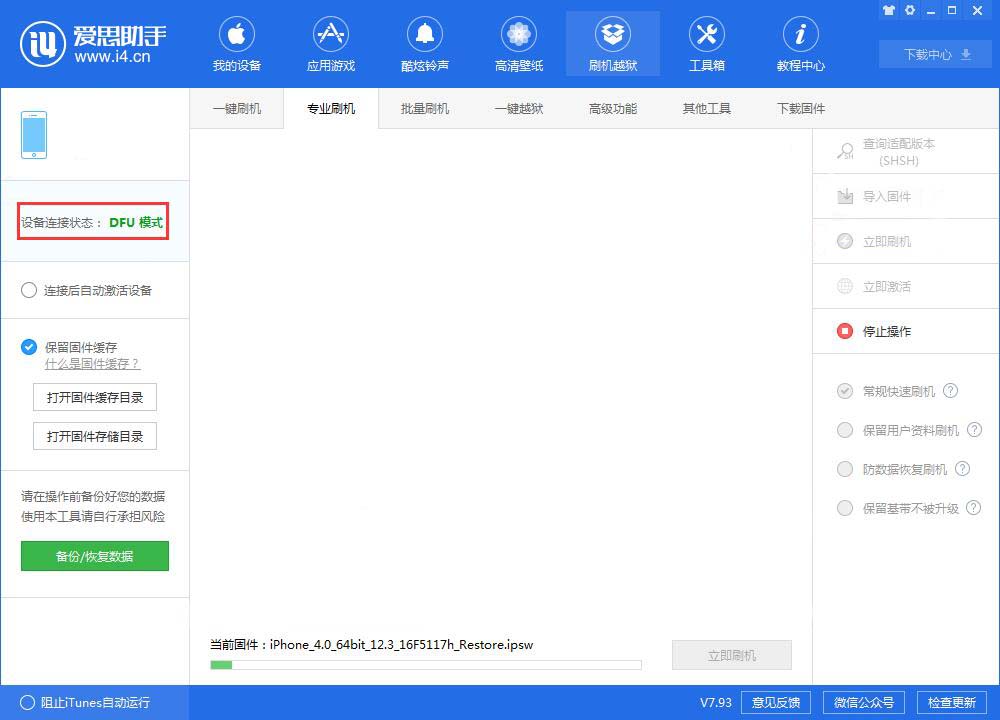Screen dimensions: 1000x720
Task: Select 保留用户资料刷机 flash mode
Action: click(x=845, y=430)
